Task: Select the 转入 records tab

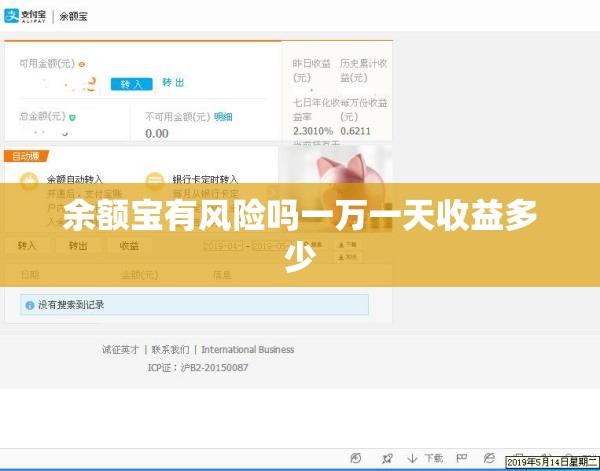Action: point(27,246)
